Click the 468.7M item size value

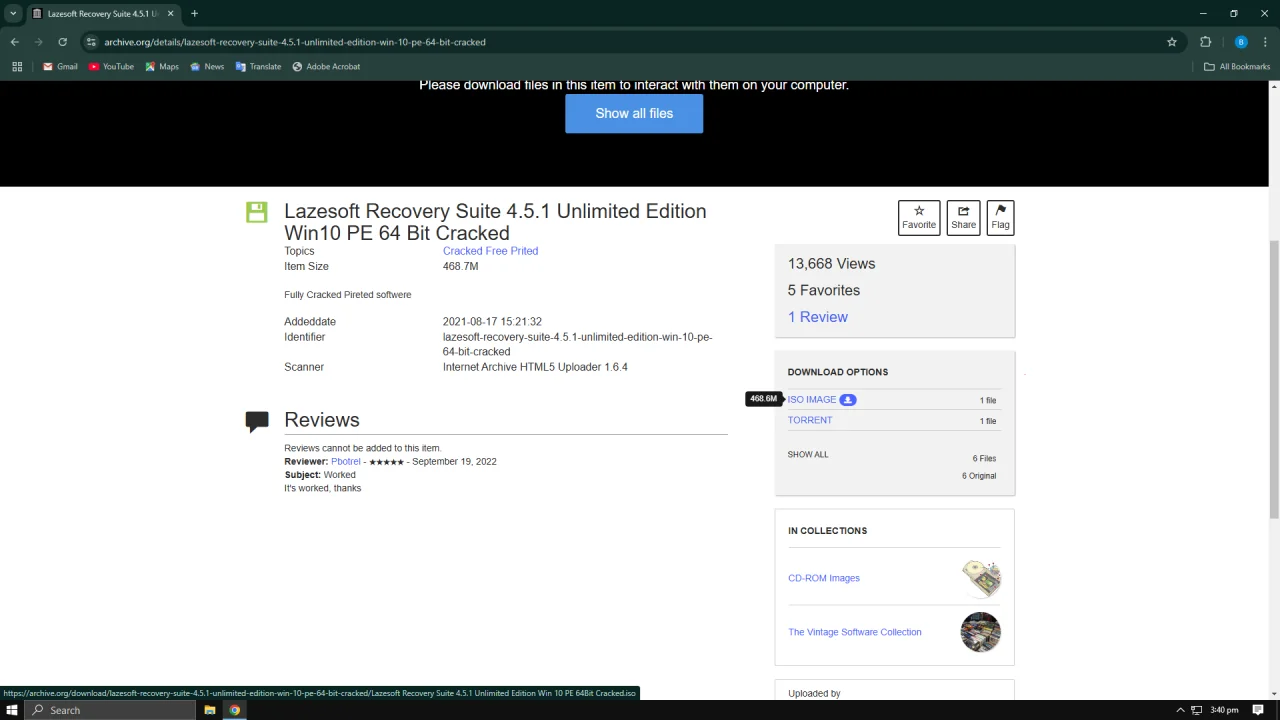pos(460,266)
